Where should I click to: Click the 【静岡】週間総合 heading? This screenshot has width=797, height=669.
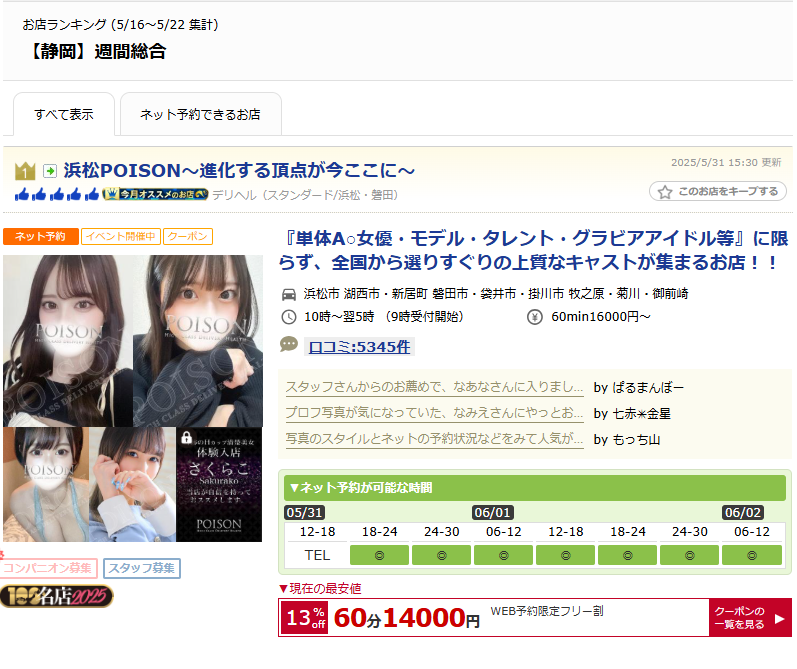(x=95, y=51)
